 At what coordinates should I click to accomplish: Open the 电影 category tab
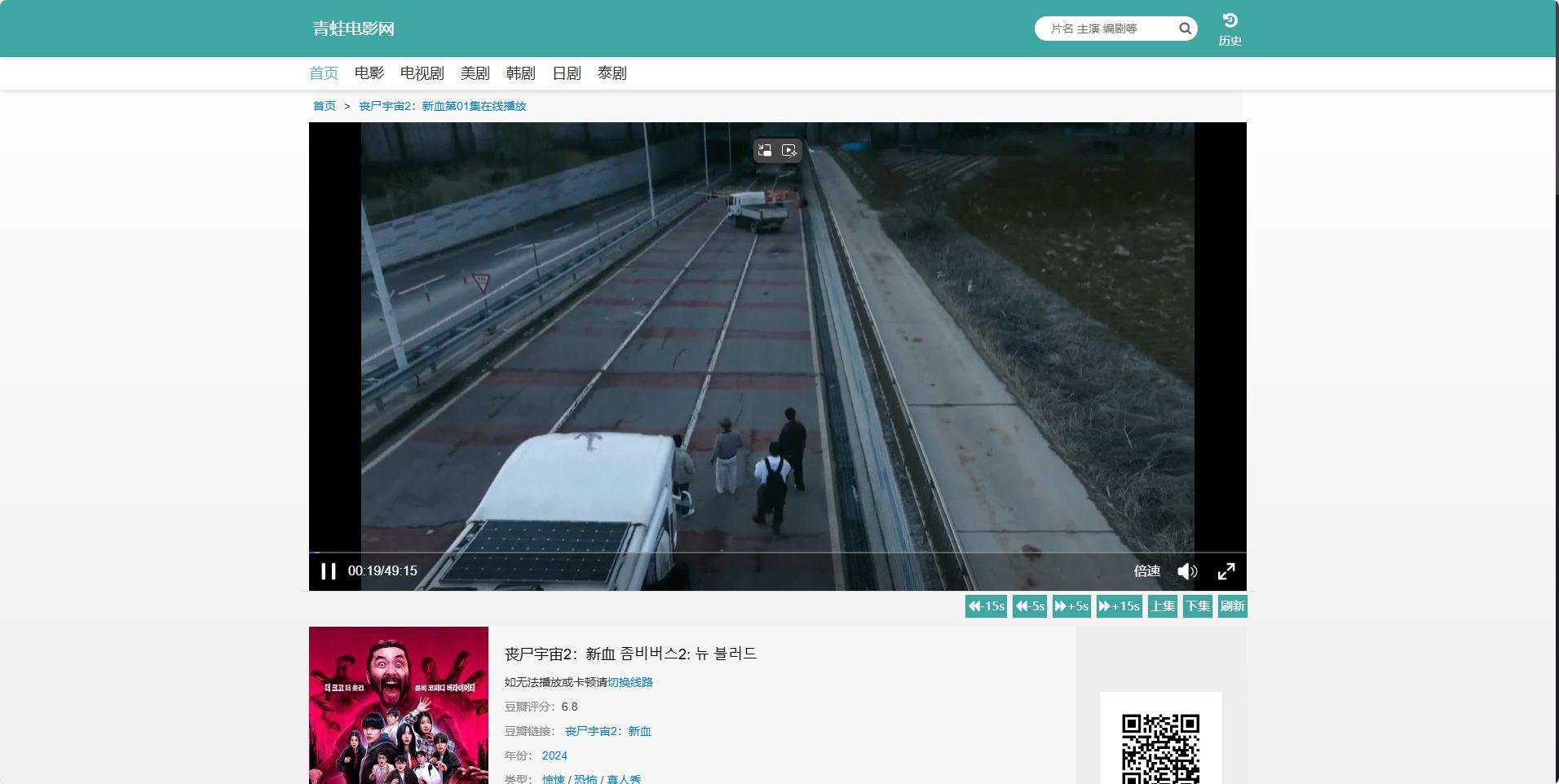click(x=369, y=73)
